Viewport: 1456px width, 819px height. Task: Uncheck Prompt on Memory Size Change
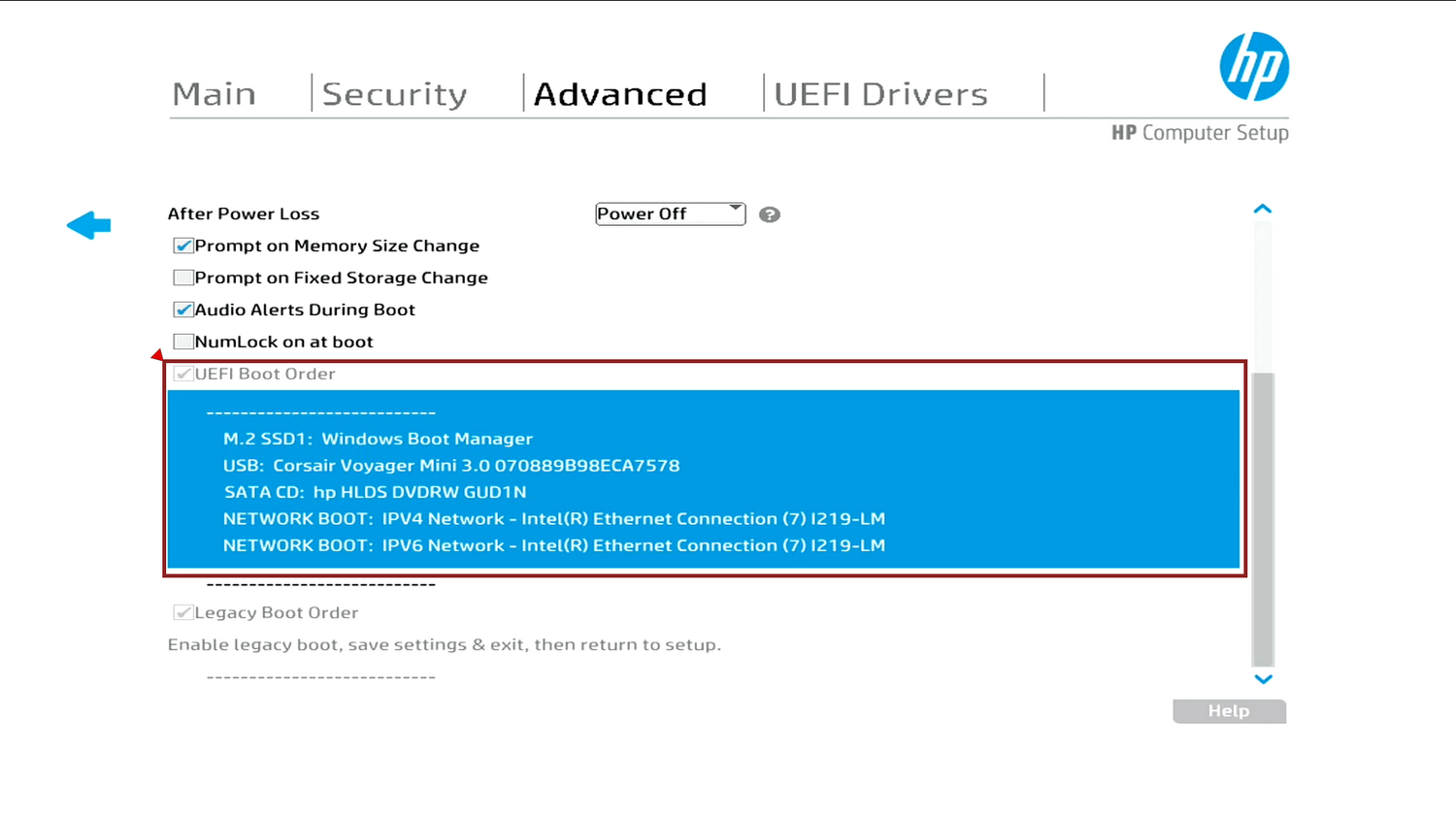coord(182,246)
